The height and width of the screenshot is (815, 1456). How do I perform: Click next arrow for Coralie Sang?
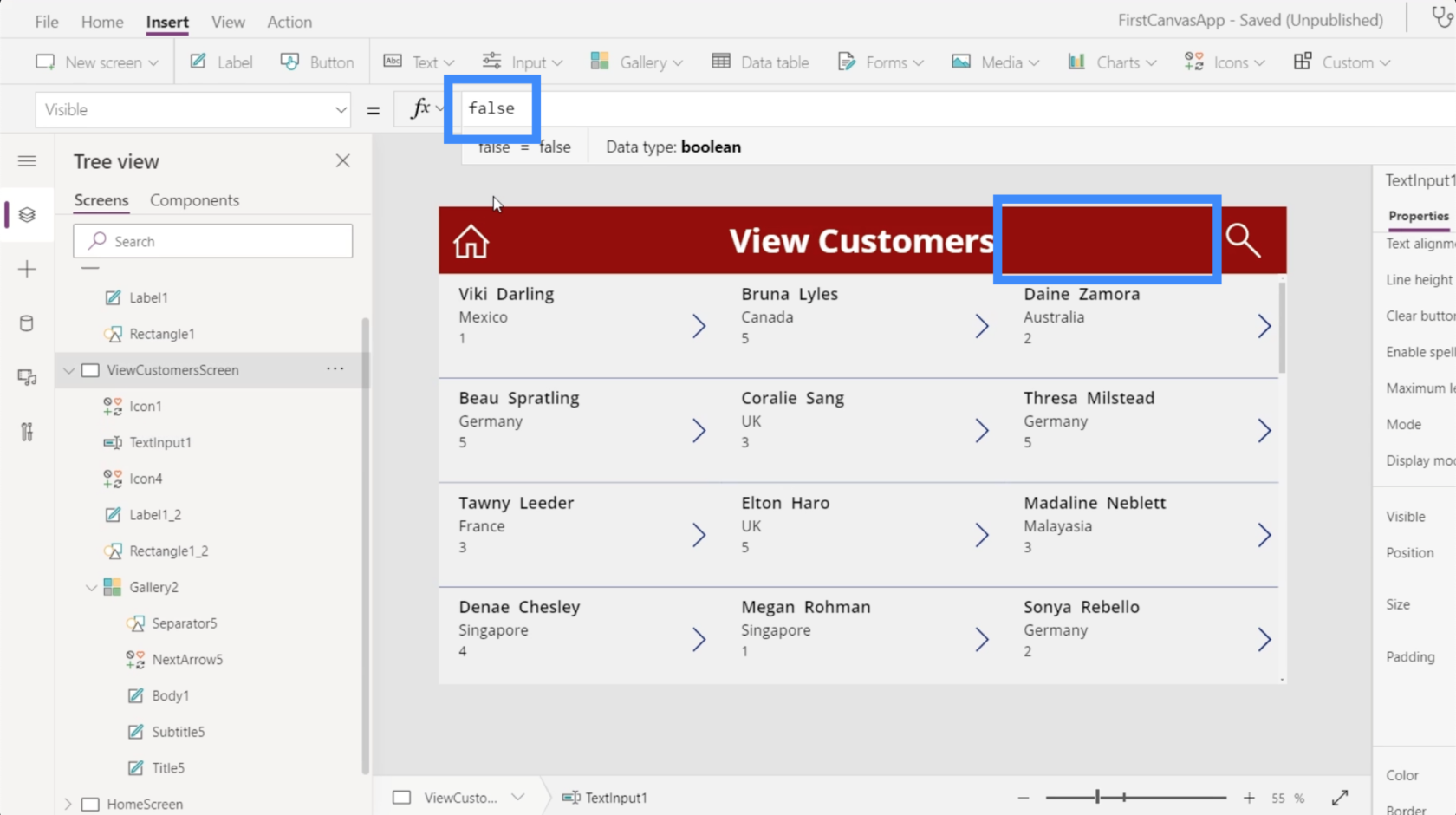tap(981, 430)
